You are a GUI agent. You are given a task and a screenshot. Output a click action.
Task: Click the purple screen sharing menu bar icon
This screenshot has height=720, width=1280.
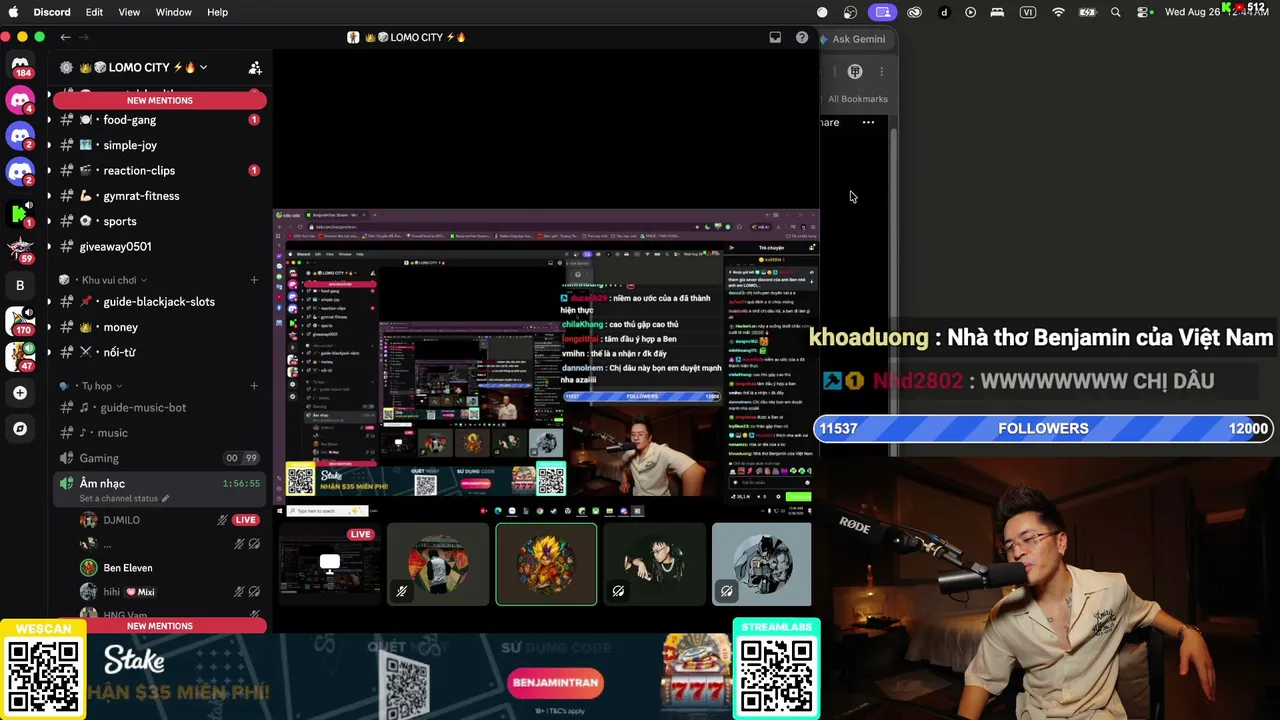882,12
